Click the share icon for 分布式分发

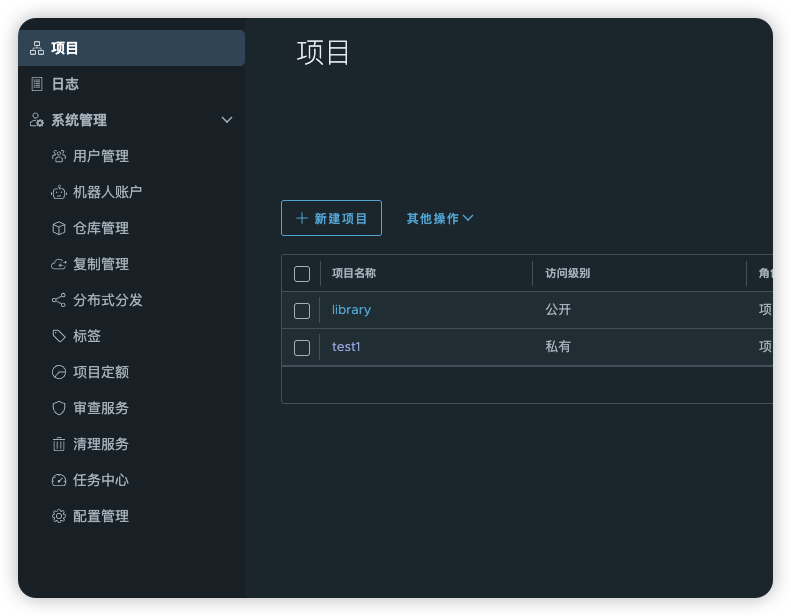pos(59,300)
